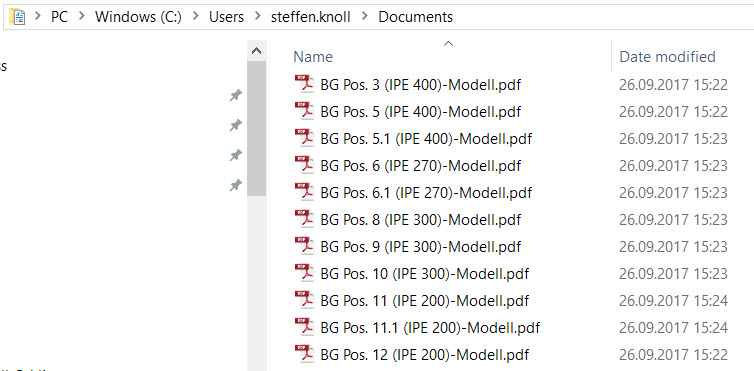Screen dimensions: 754x371
Task: Click the folder icon in address bar
Action: point(17,17)
